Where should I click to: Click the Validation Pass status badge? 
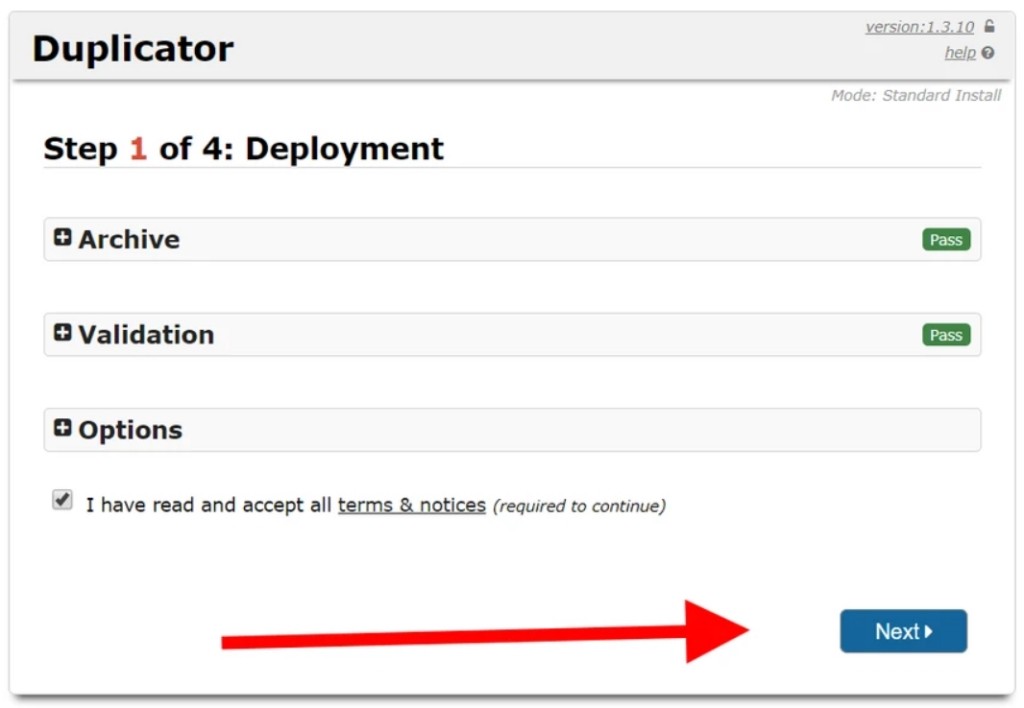pyautogui.click(x=946, y=335)
